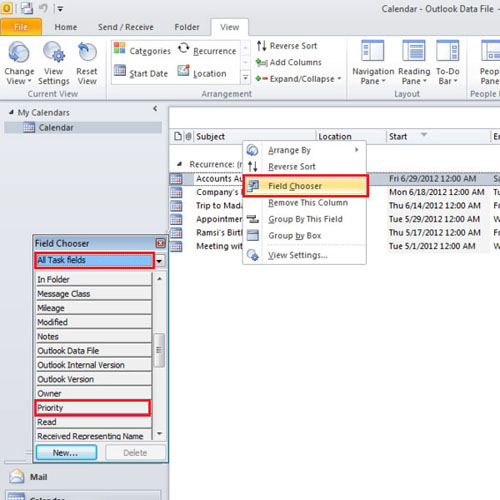The image size is (500, 500).
Task: Open View Settings in the ribbon
Action: point(54,63)
